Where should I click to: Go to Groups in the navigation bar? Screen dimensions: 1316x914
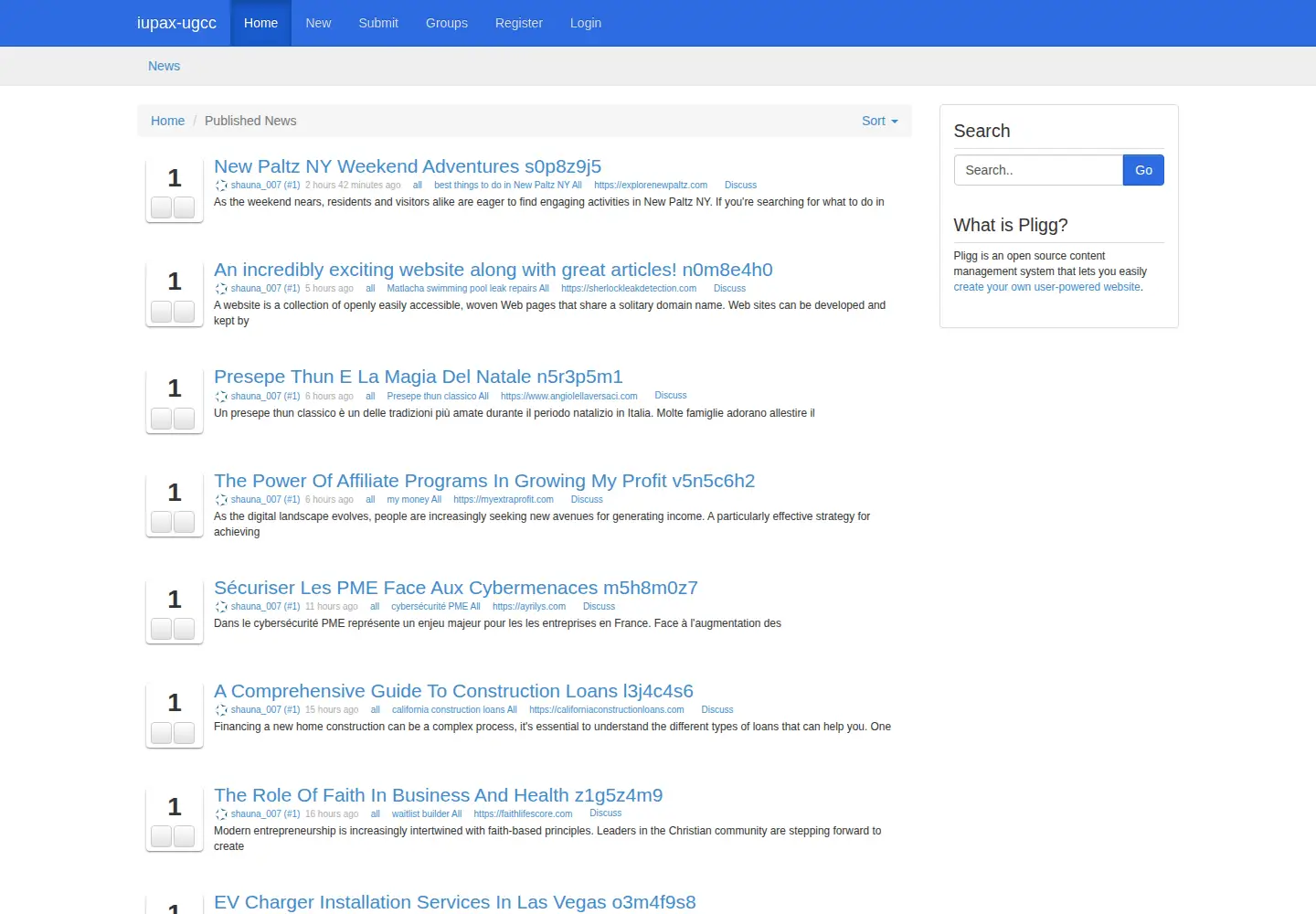447,23
